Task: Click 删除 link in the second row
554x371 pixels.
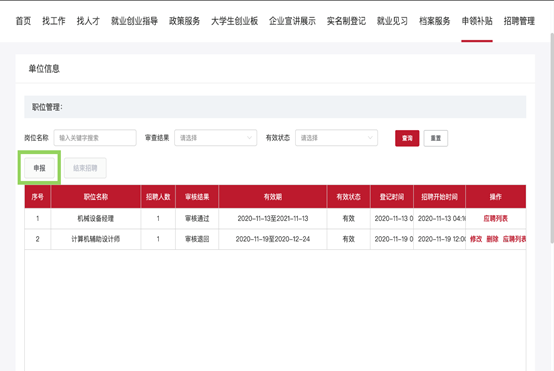Action: [x=492, y=239]
